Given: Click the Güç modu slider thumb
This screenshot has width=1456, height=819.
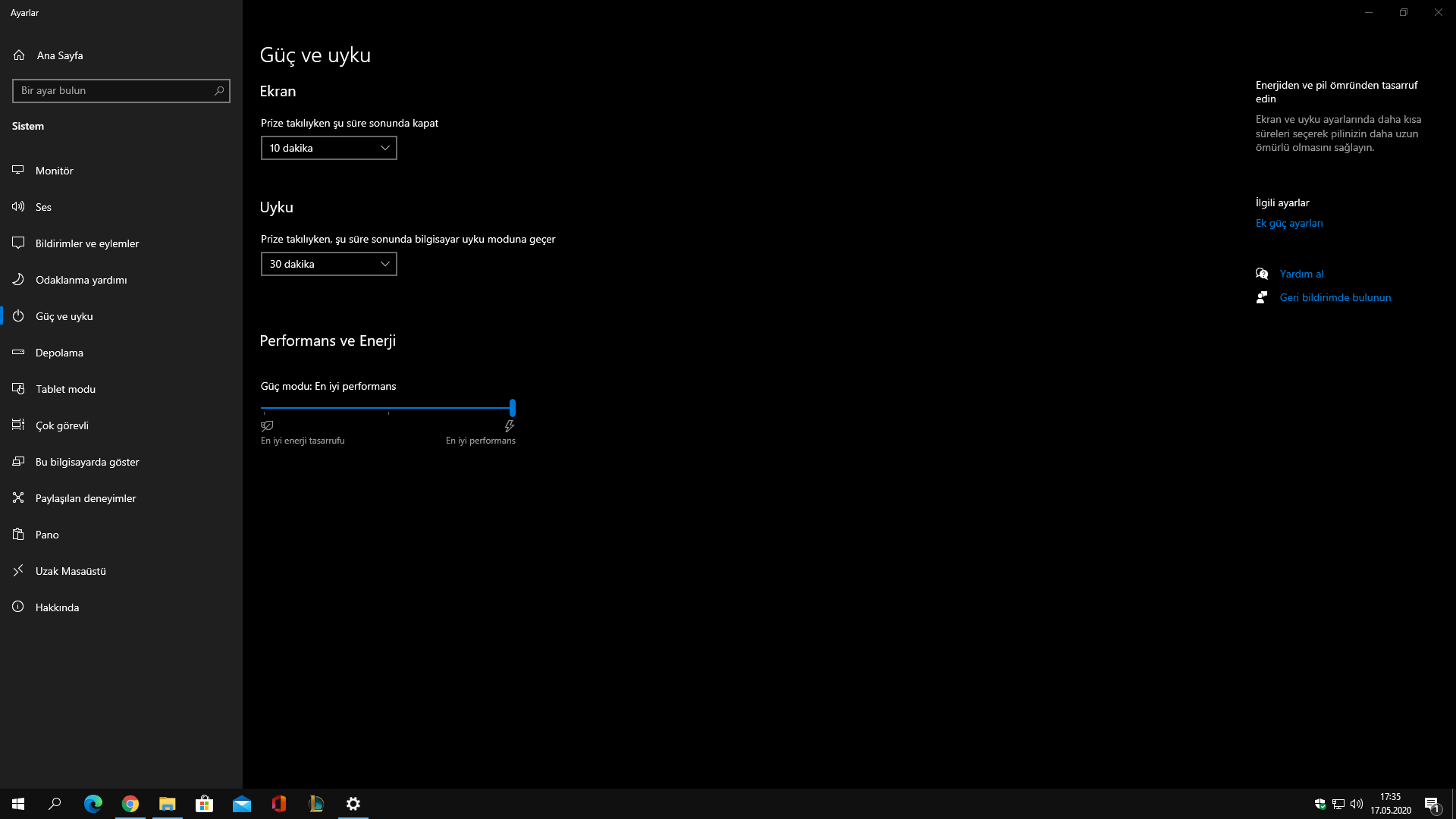Looking at the screenshot, I should coord(513,408).
